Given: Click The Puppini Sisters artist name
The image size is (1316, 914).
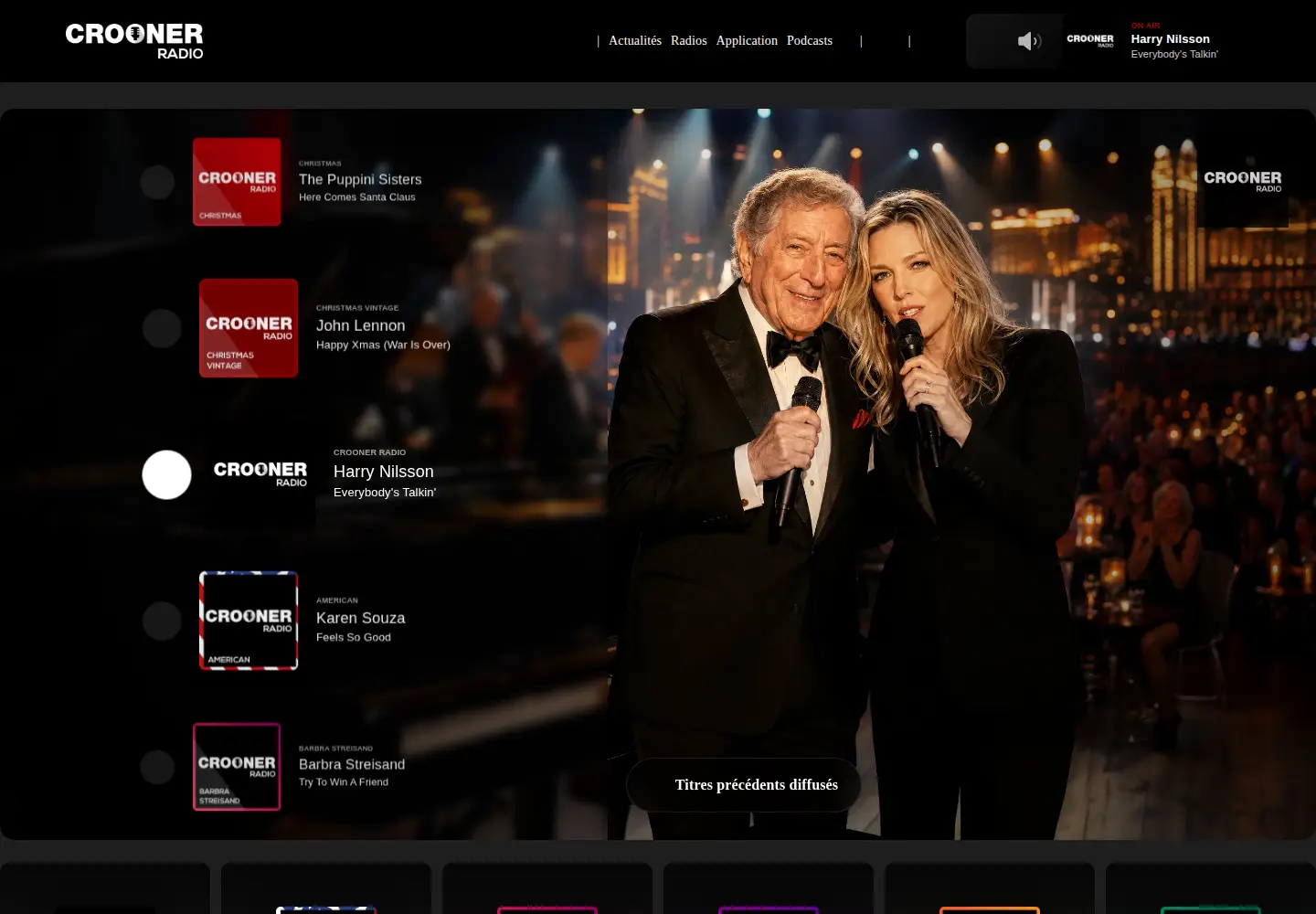Looking at the screenshot, I should point(360,179).
